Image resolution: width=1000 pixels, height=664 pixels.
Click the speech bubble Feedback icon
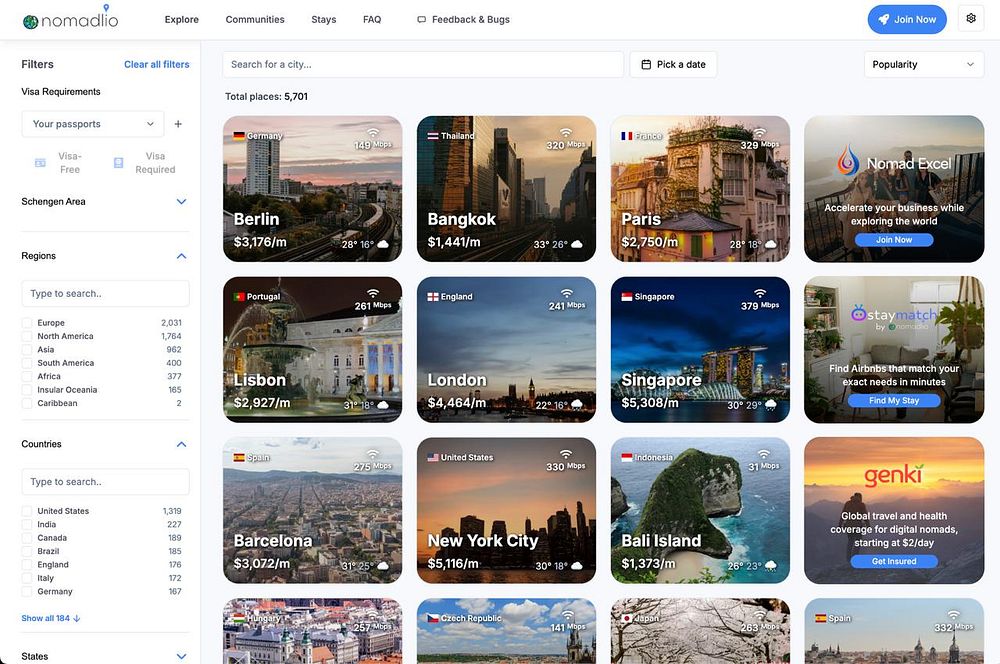[x=422, y=20]
